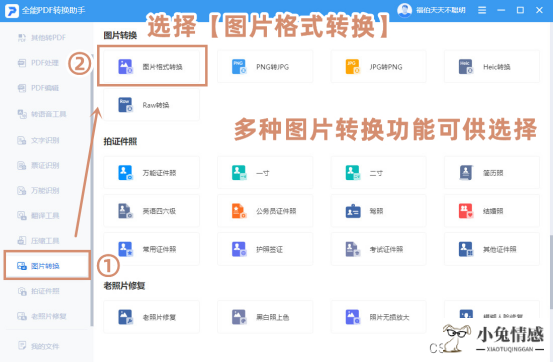Open 票证识别 in the sidebar
The height and width of the screenshot is (363, 554).
pyautogui.click(x=38, y=165)
